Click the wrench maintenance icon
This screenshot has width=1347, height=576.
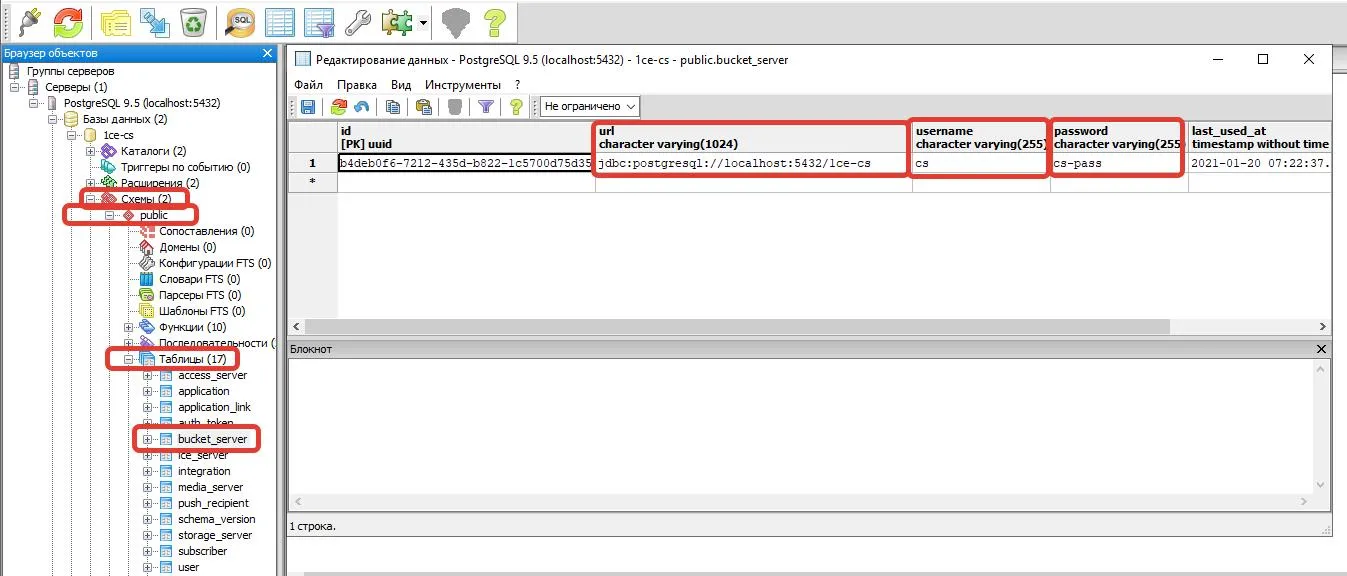(357, 21)
